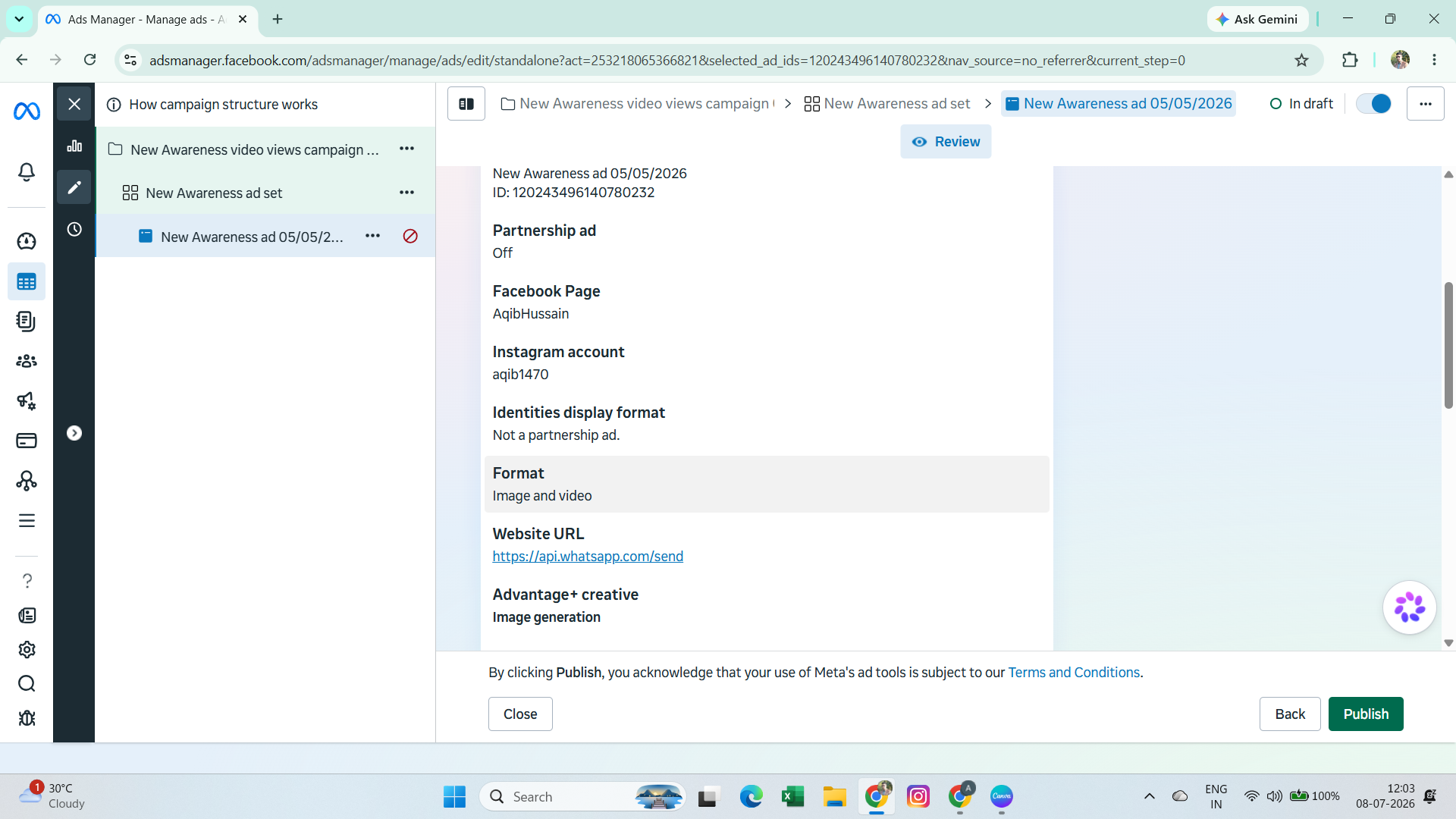Click the bug report icon
1456x819 pixels.
(x=27, y=718)
